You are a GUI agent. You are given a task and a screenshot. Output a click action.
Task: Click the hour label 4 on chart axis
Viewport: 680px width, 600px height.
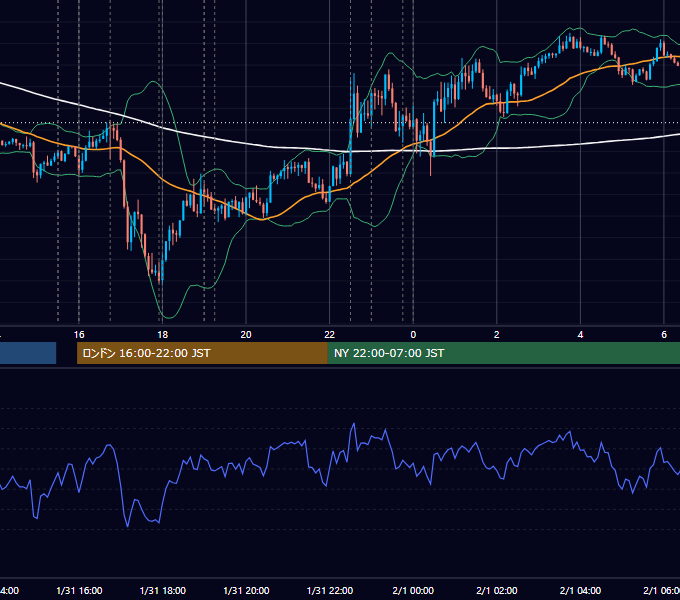pyautogui.click(x=580, y=335)
